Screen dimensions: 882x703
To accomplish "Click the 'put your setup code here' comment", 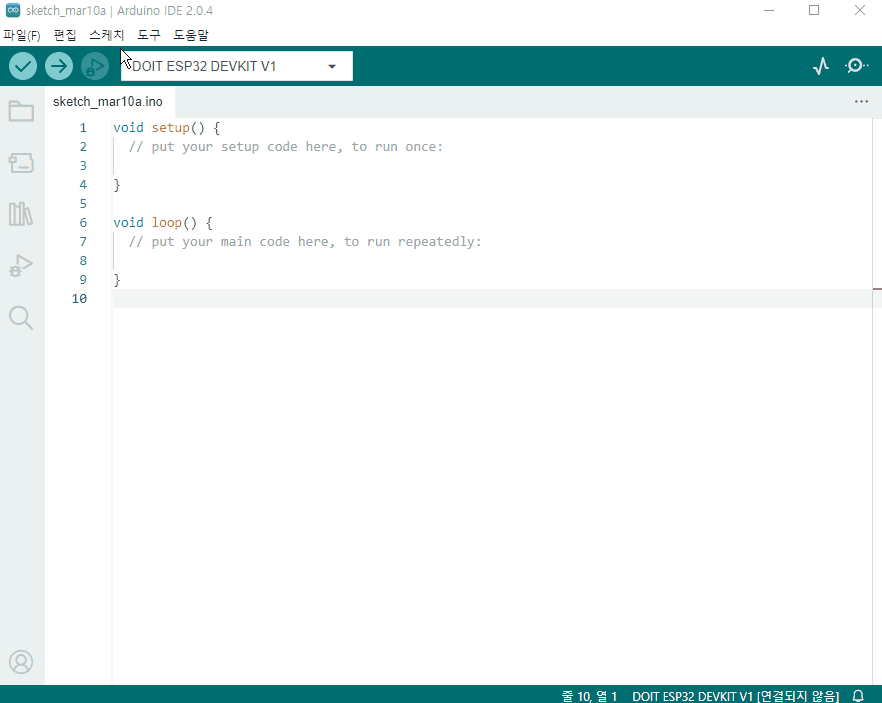I will pos(286,147).
